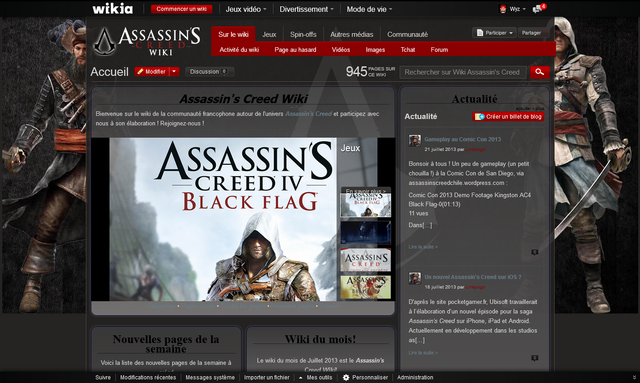The height and width of the screenshot is (383, 640).
Task: Open the Vidéos submenu item
Action: click(x=340, y=49)
